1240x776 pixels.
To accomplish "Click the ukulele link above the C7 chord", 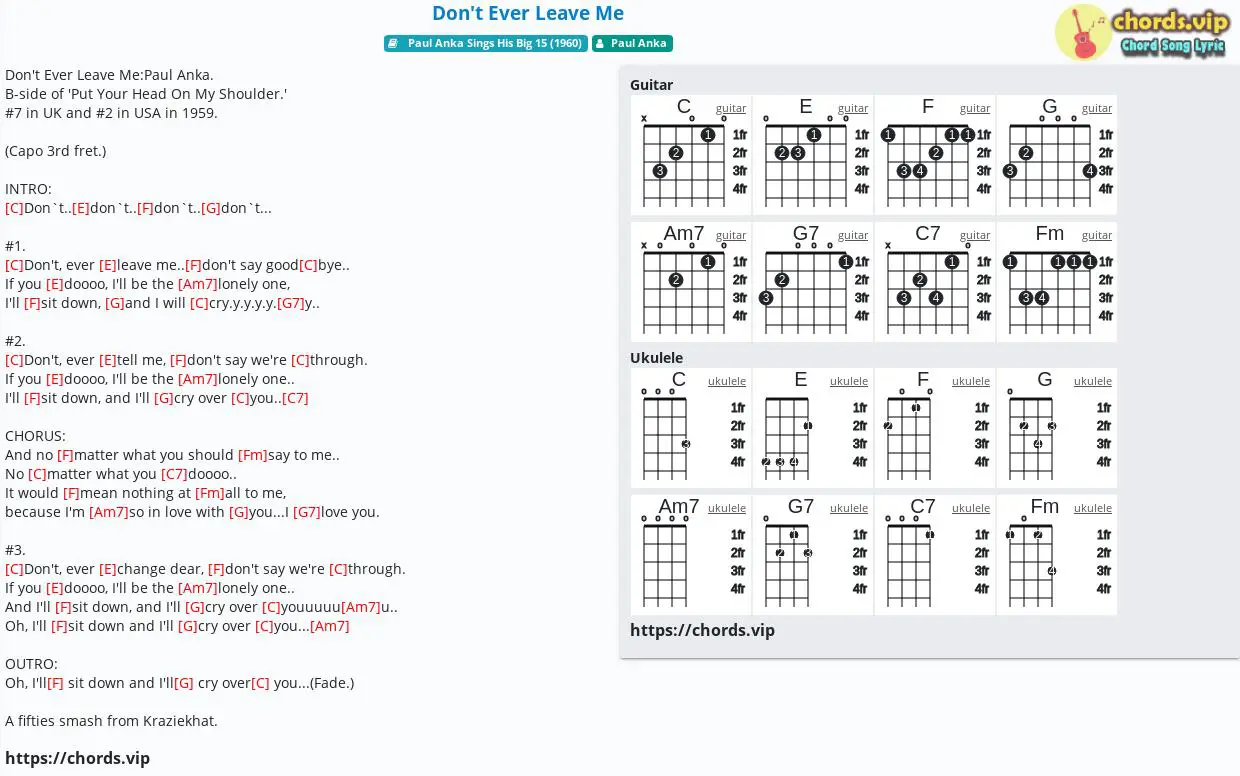I will (x=971, y=508).
